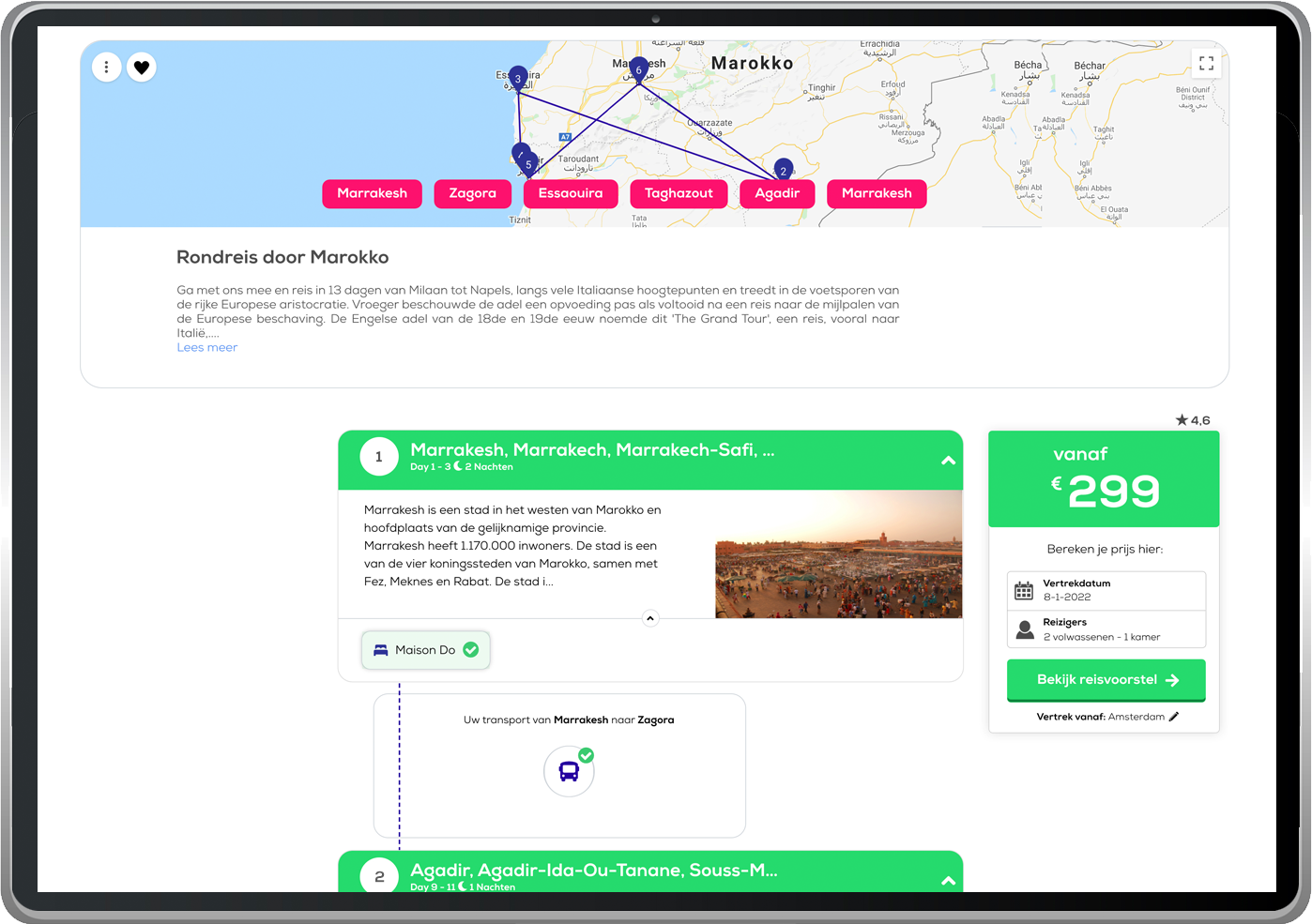The width and height of the screenshot is (1312, 924).
Task: Click the number 2 step circle for Agadir
Action: (379, 877)
